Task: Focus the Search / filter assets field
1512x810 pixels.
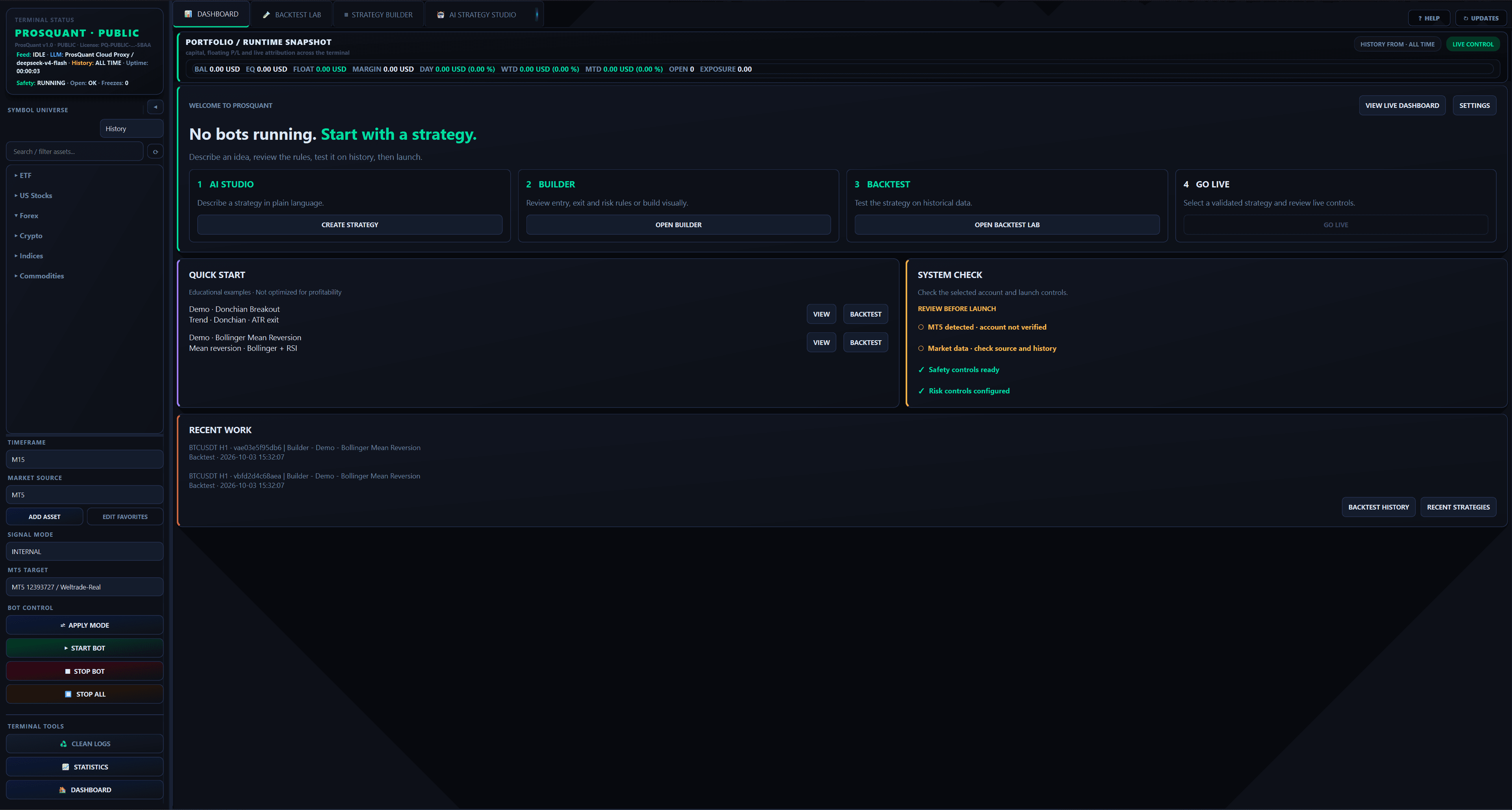Action: [74, 152]
